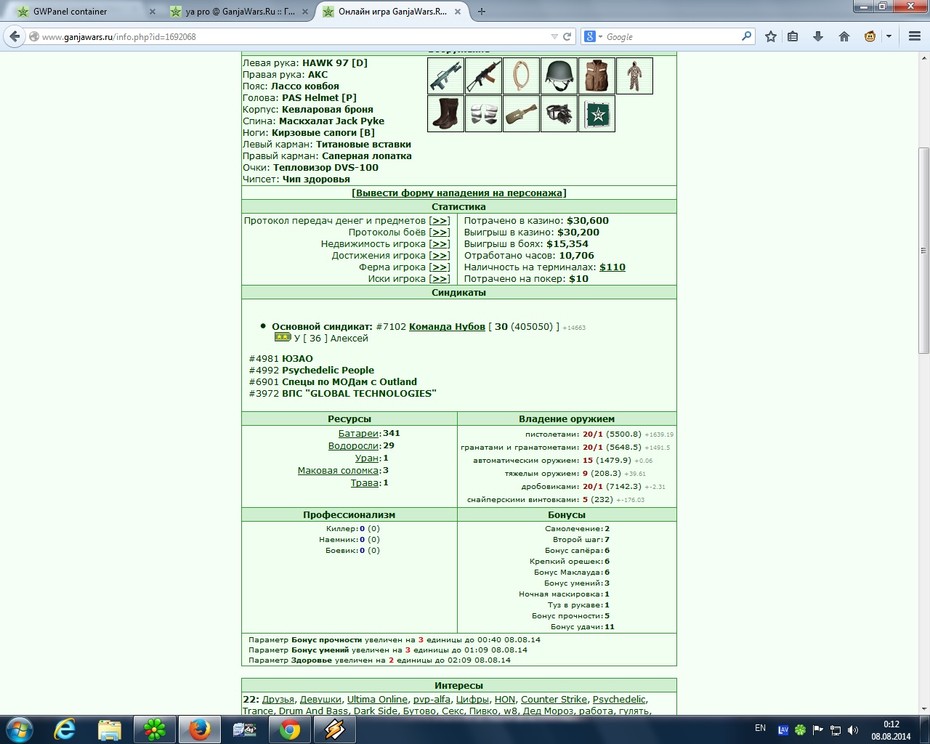Close the GWPanel container tab
This screenshot has width=930, height=744.
click(x=152, y=11)
